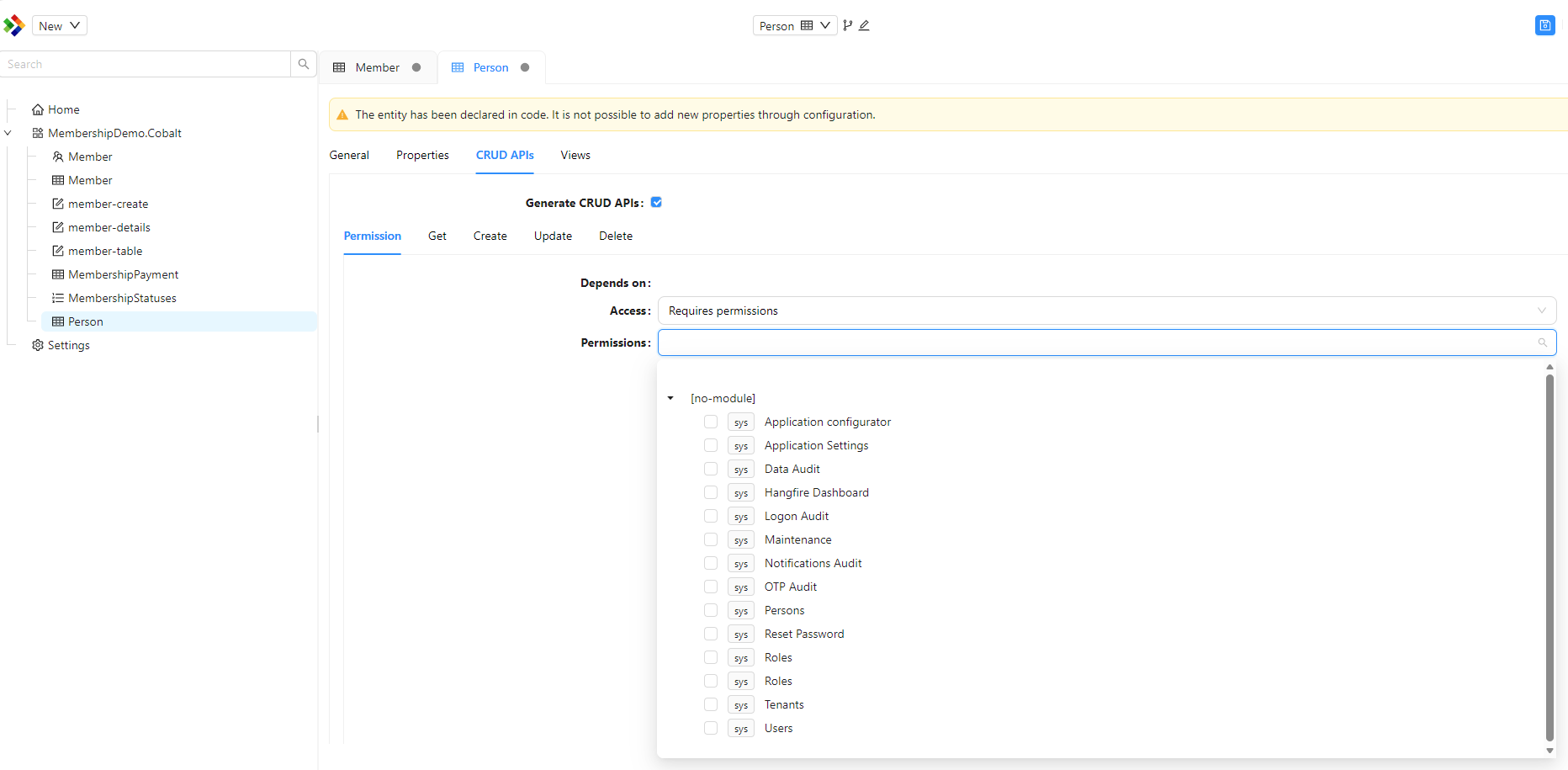The image size is (1568, 770).
Task: Close the Member tab via its dot
Action: pyautogui.click(x=416, y=67)
